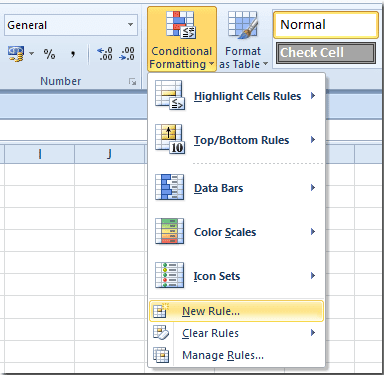Click the Data Bars icon
The height and width of the screenshot is (375, 384).
click(x=169, y=187)
